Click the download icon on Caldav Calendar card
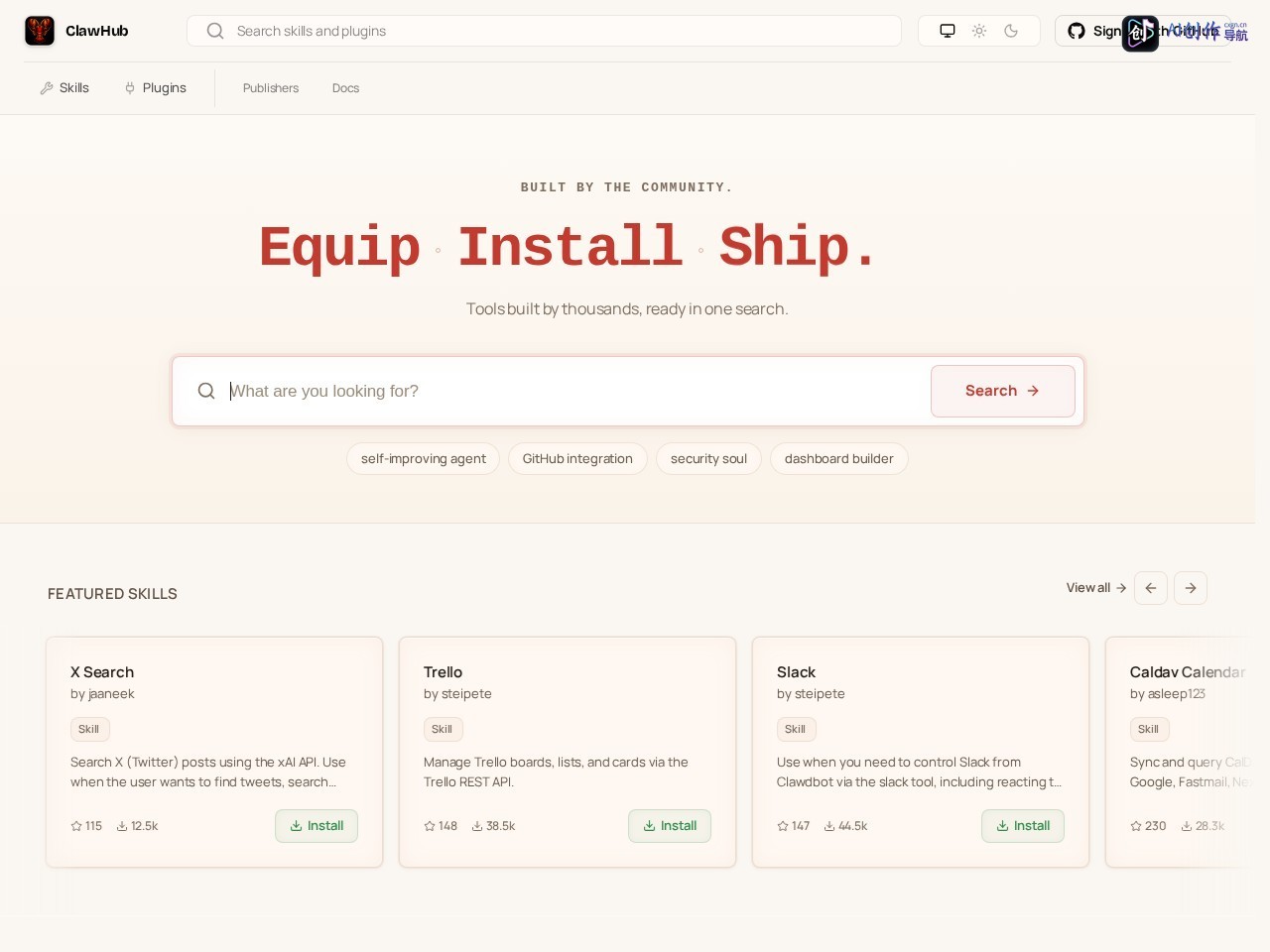The width and height of the screenshot is (1270, 952). [1187, 826]
